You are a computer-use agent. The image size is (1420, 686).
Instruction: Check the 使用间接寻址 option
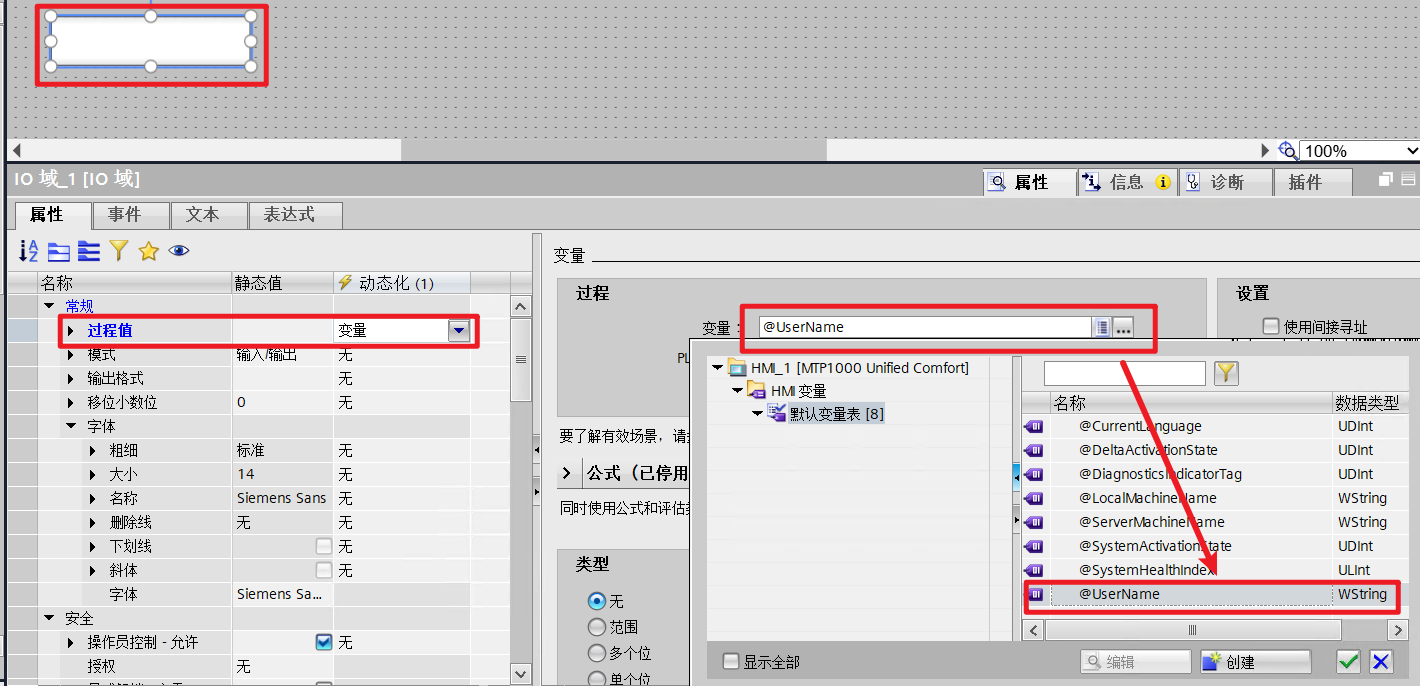pyautogui.click(x=1271, y=326)
